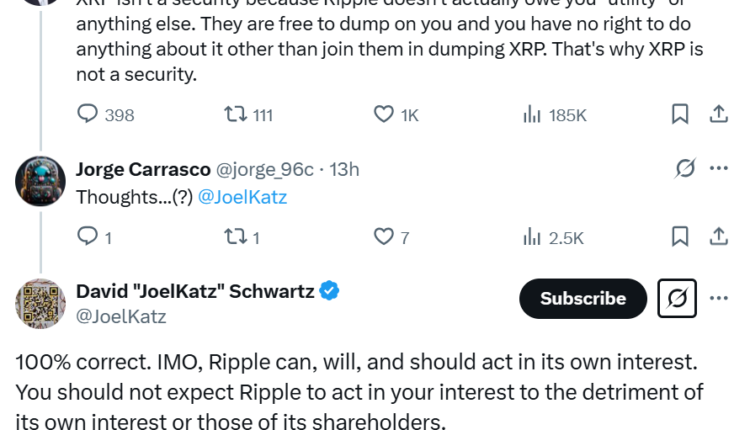Open Grok button beside Subscribe

click(x=677, y=298)
